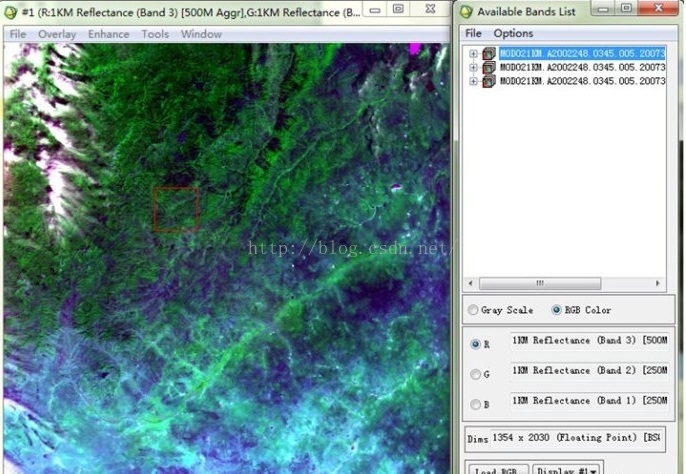Minimize the image display window
Viewport: 686px width, 474px height.
coord(374,9)
